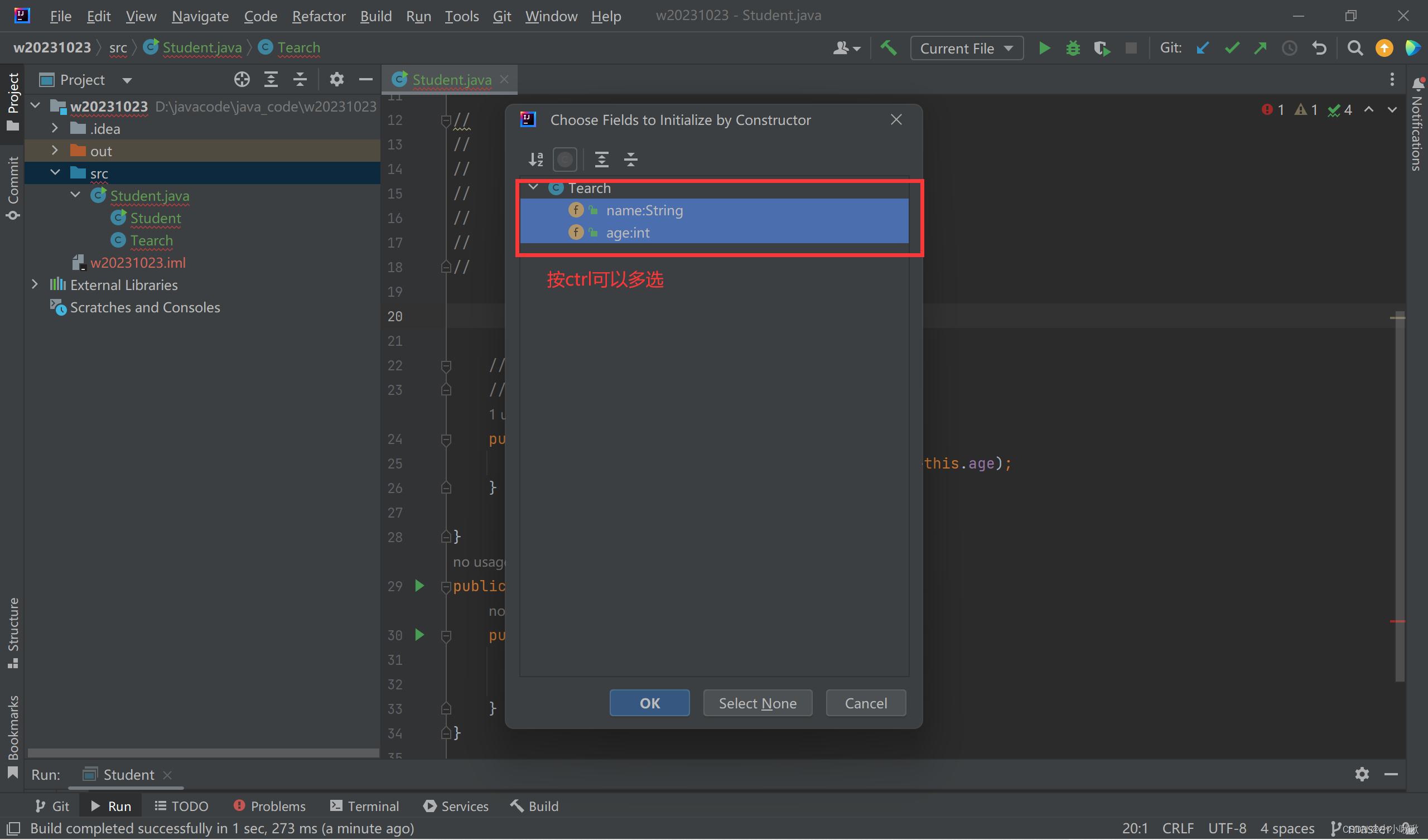Click Select None to deselect all fields
This screenshot has height=840, width=1428.
tap(758, 702)
